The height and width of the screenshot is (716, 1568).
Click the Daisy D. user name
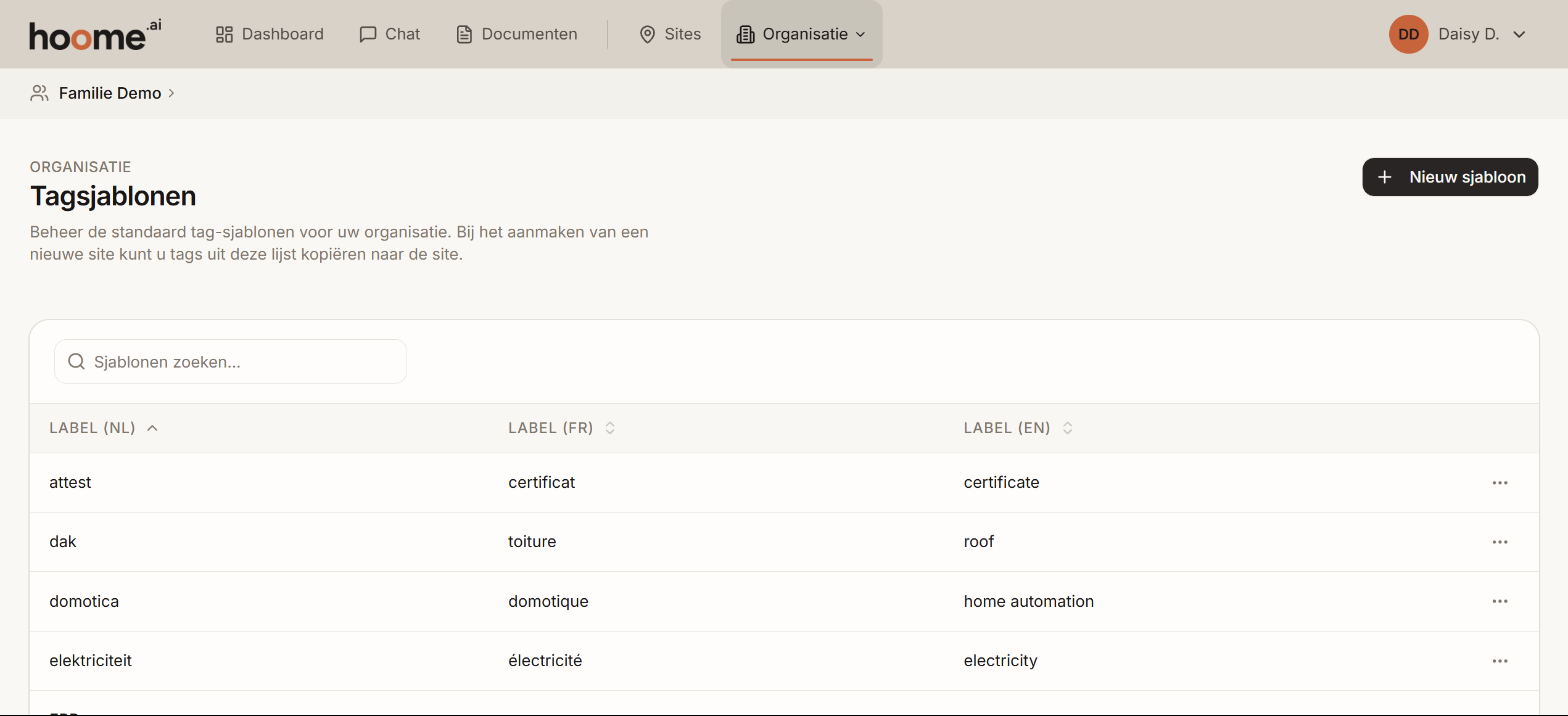(x=1468, y=34)
